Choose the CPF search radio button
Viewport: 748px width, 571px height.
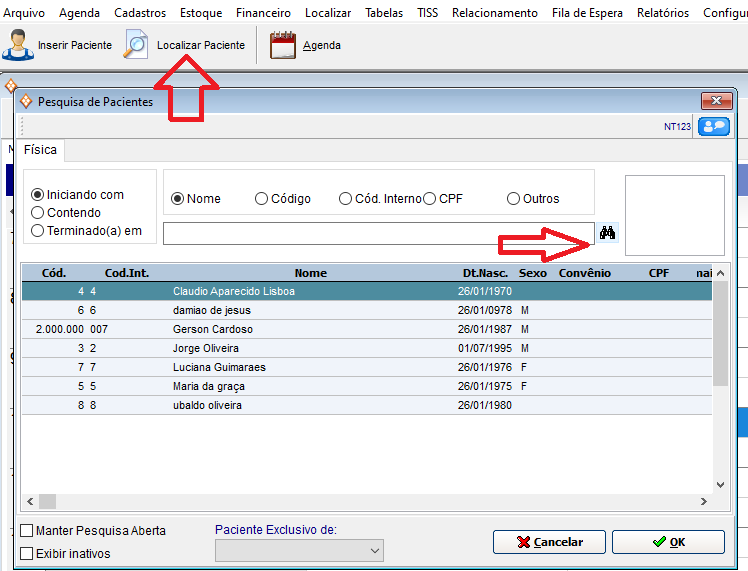(x=429, y=199)
